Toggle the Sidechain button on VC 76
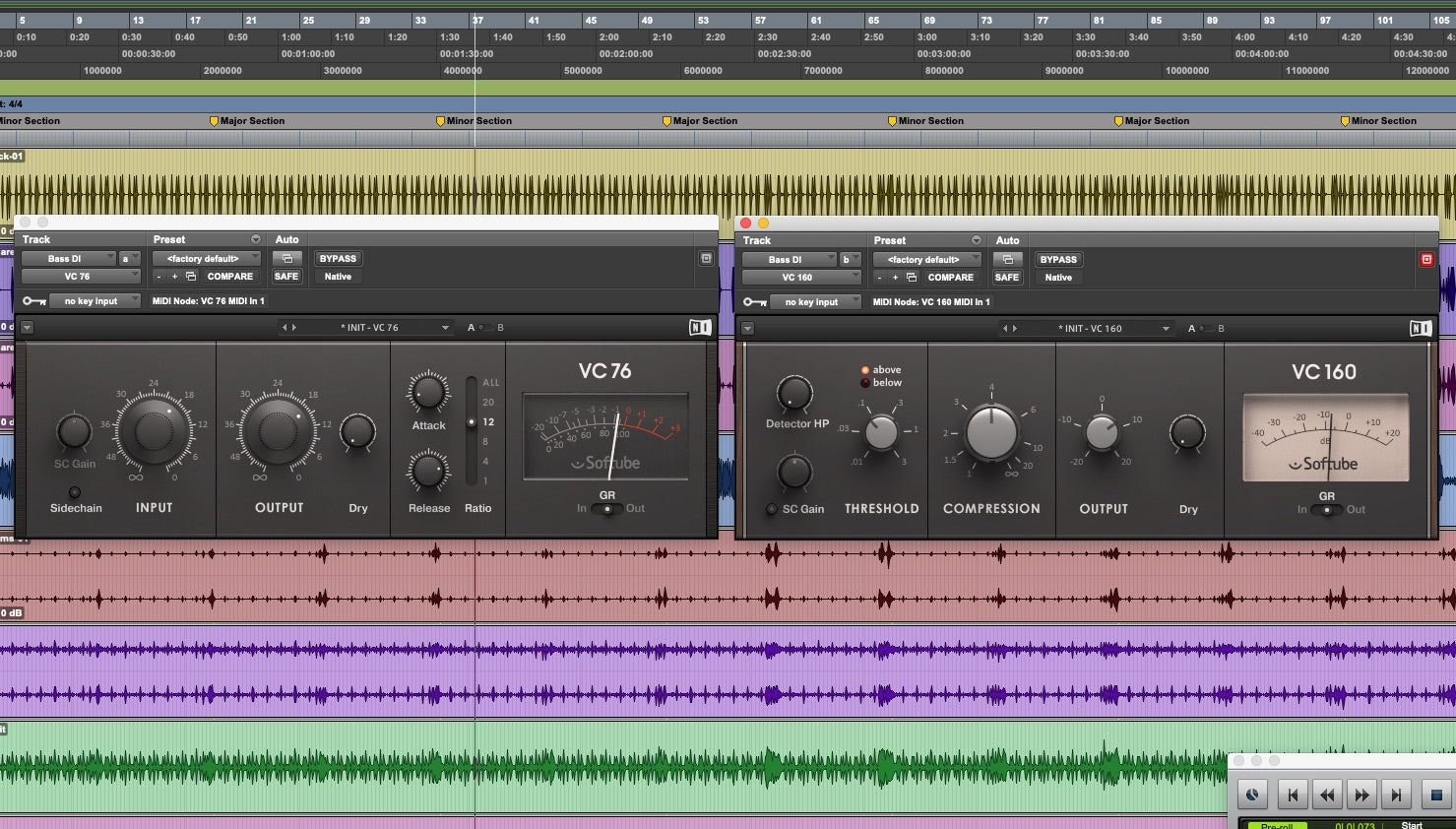 [75, 492]
